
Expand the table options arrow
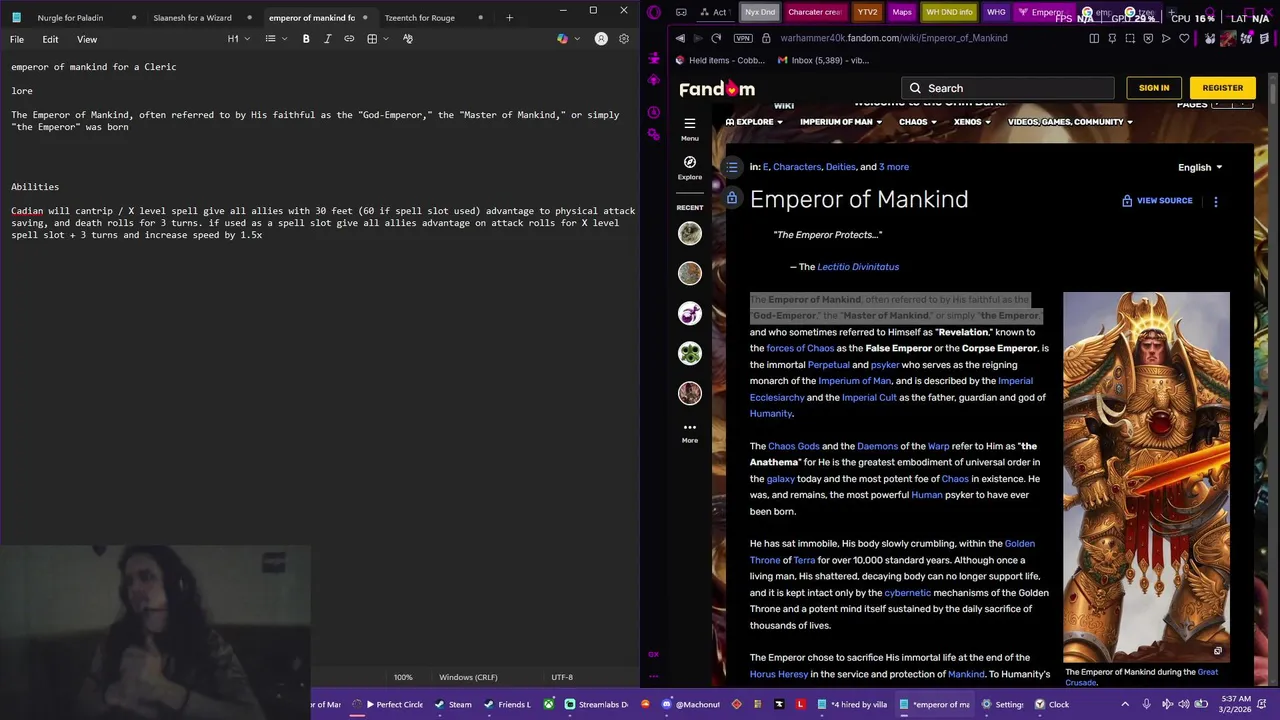386,39
